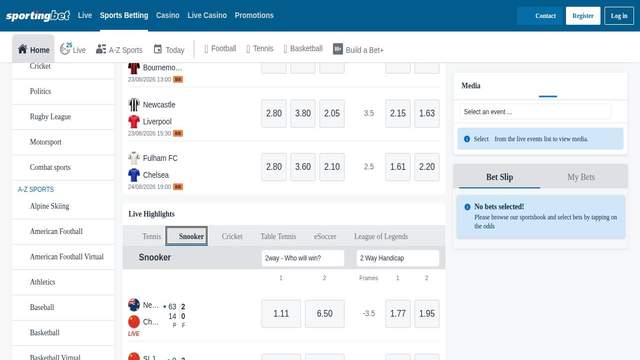Viewport: 640px width, 360px height.
Task: Switch to the Tennis live highlights tab
Action: click(x=152, y=236)
